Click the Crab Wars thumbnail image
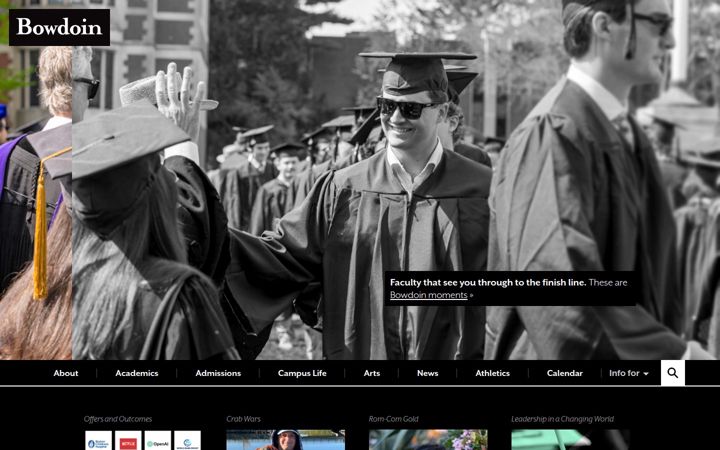 pos(286,440)
